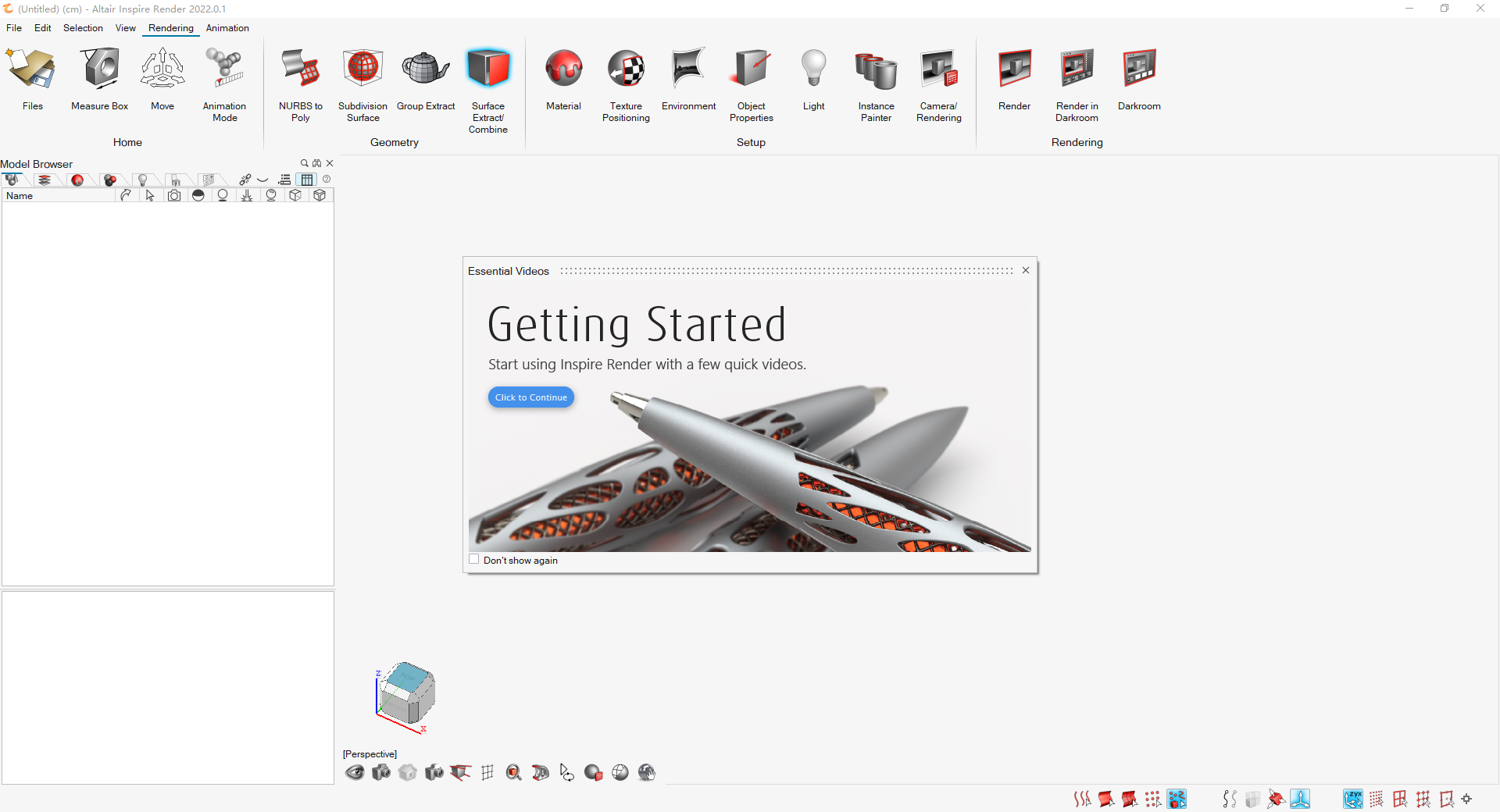This screenshot has height=812, width=1500.
Task: Open the Files tool in the ribbon
Action: 32,78
